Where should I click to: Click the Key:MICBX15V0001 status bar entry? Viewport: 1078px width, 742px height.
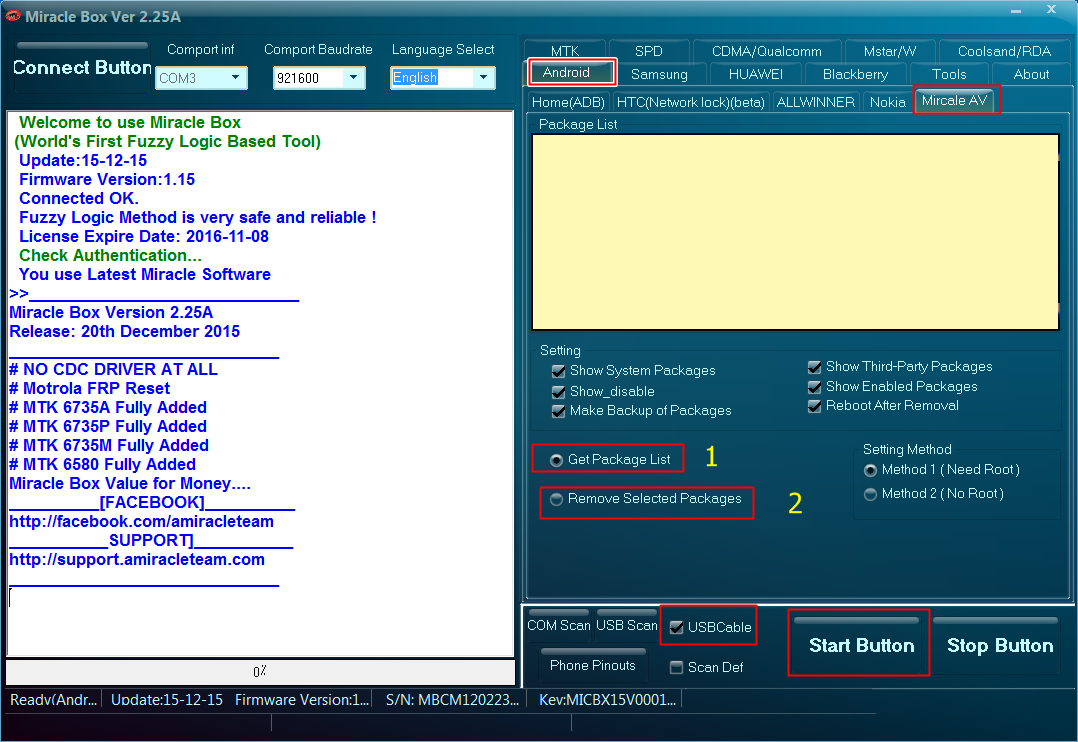click(608, 699)
